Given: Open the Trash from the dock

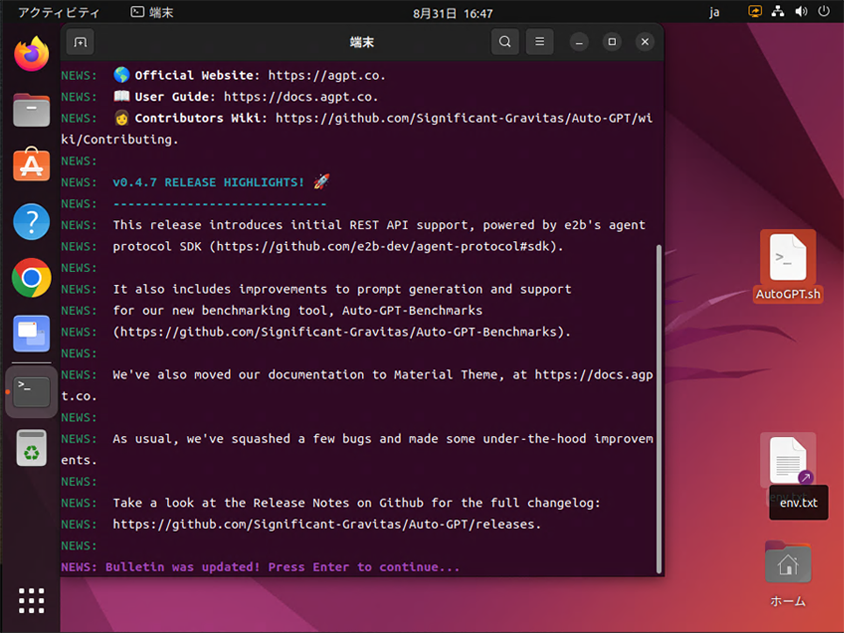Looking at the screenshot, I should pyautogui.click(x=32, y=449).
